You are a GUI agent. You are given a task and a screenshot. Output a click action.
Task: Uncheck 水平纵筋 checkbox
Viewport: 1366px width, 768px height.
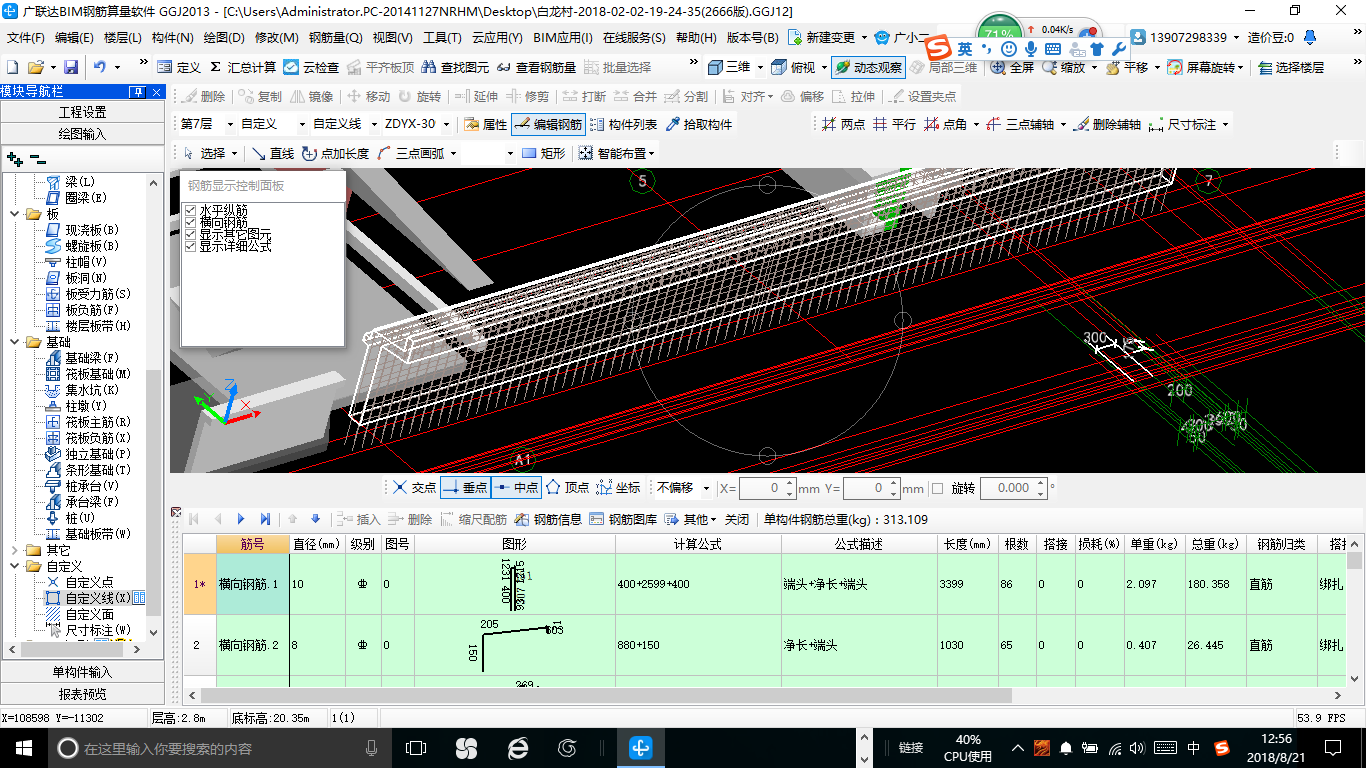[190, 210]
